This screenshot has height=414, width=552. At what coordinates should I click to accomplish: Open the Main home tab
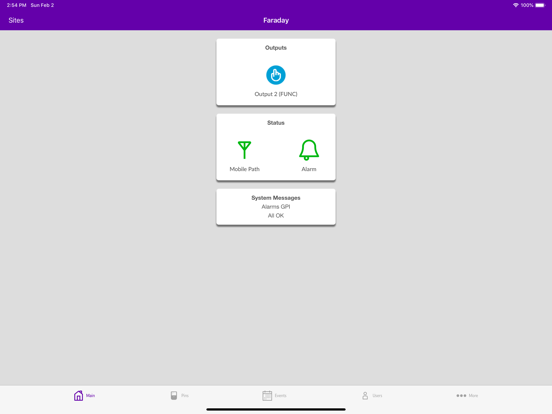84,396
